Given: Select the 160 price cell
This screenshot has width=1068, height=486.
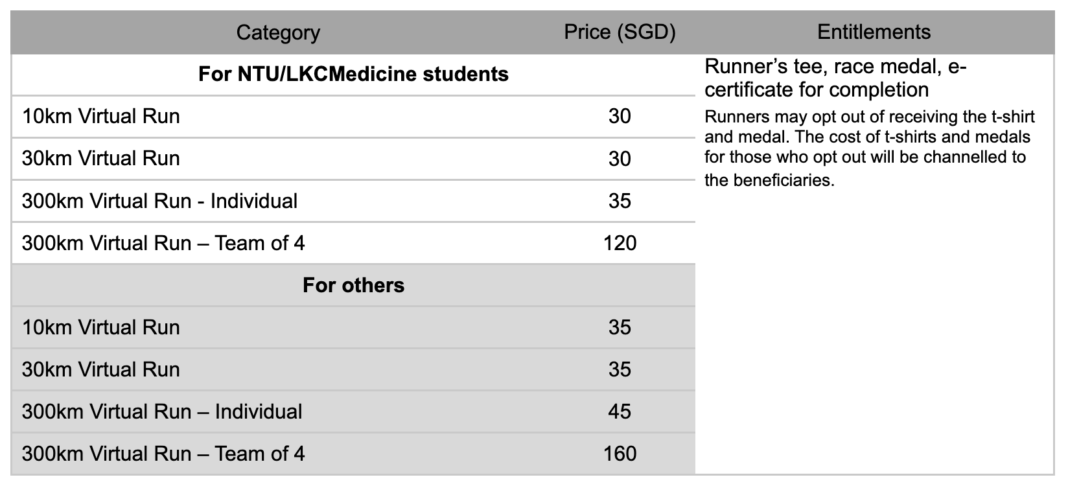Looking at the screenshot, I should point(619,454).
